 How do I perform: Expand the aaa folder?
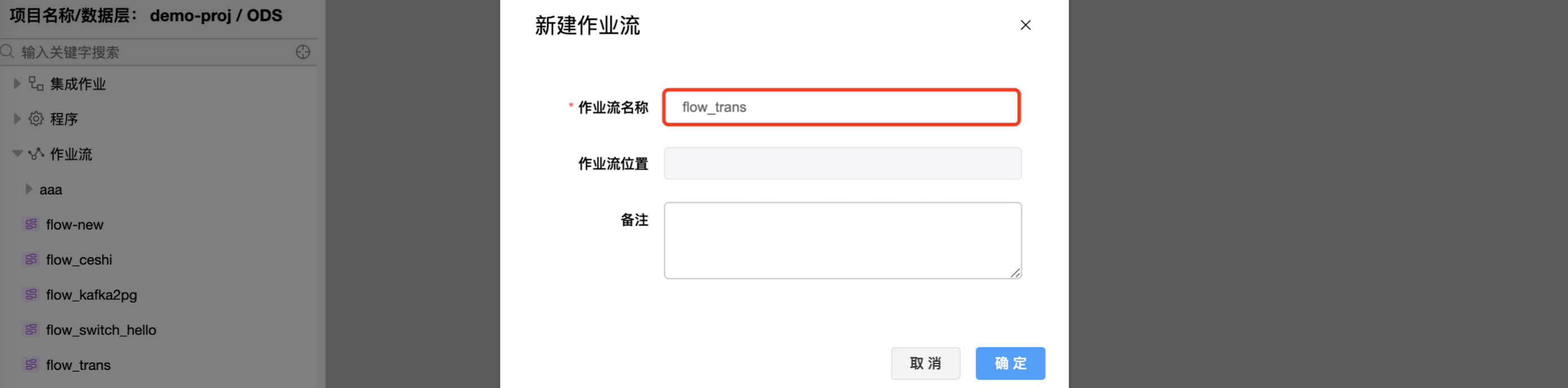coord(28,189)
